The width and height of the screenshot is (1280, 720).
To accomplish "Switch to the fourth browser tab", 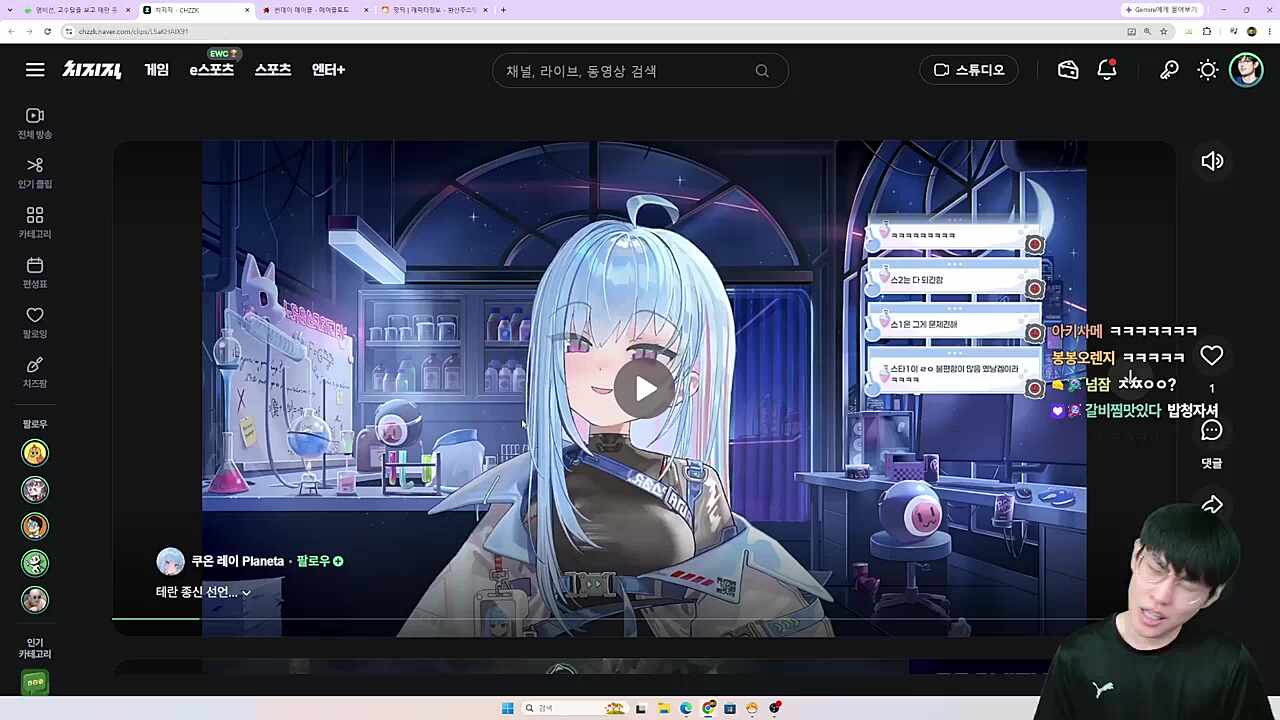I will 434,10.
